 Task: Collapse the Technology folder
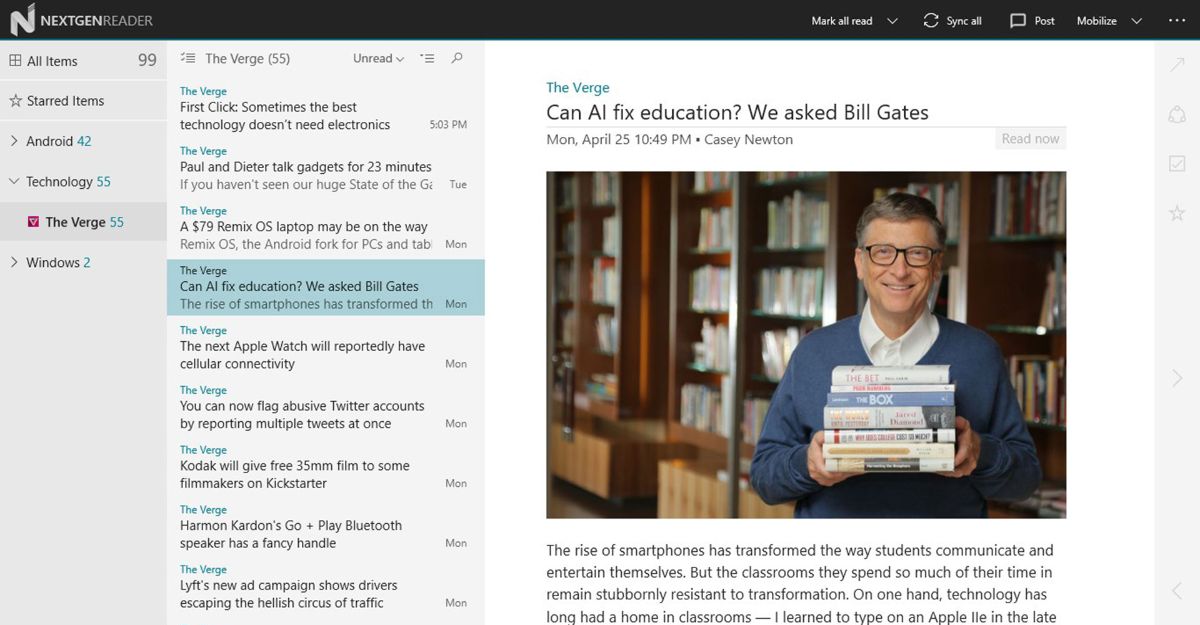[x=14, y=182]
